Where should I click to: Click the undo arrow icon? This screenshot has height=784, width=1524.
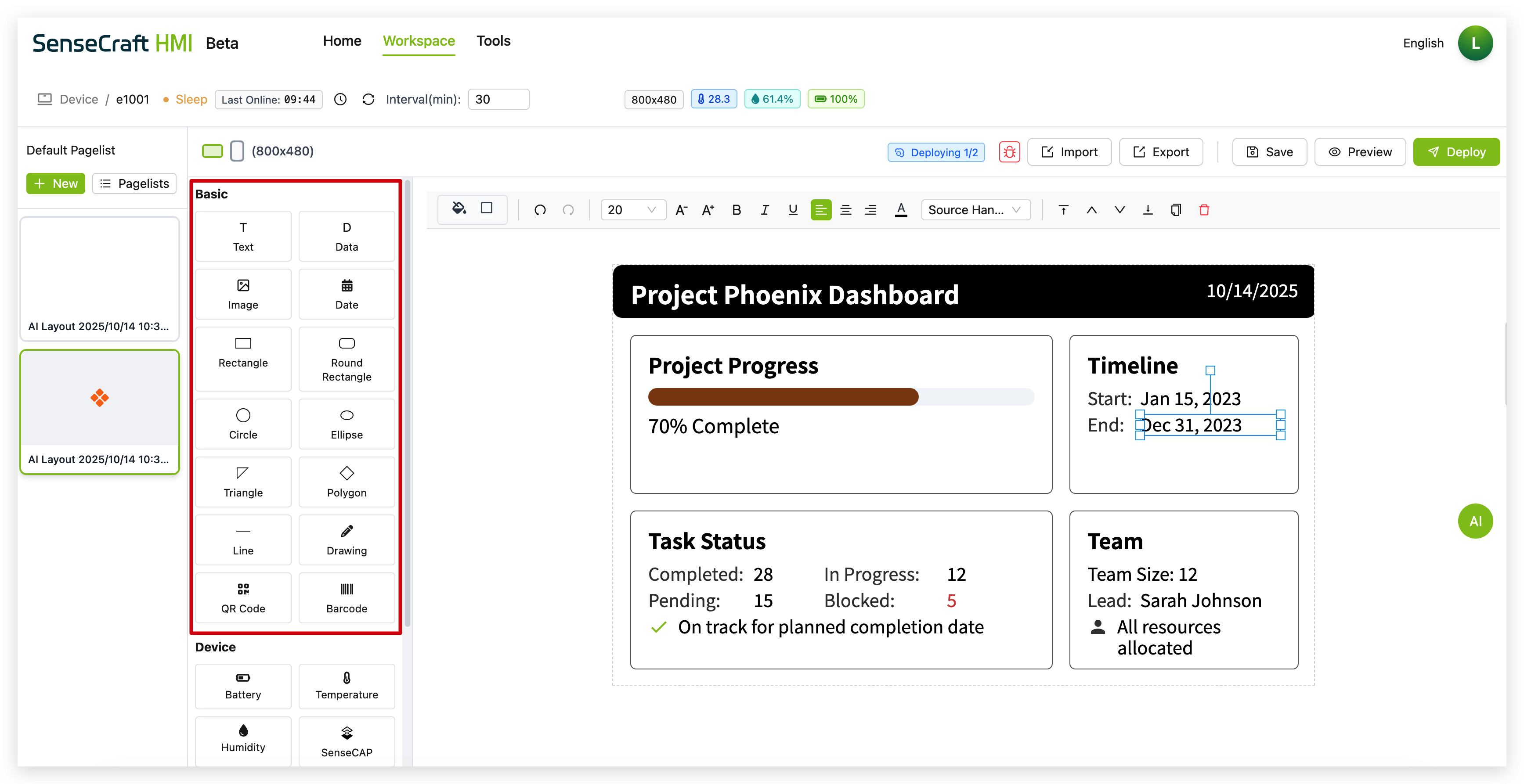(540, 210)
